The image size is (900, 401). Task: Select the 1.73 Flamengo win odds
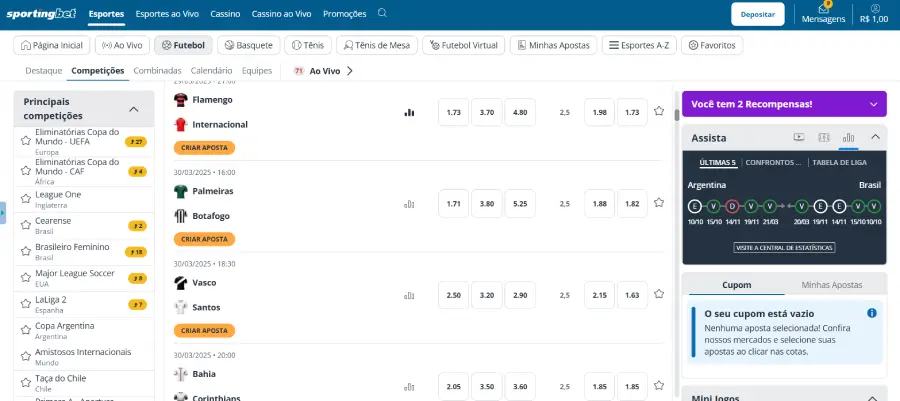click(x=453, y=112)
